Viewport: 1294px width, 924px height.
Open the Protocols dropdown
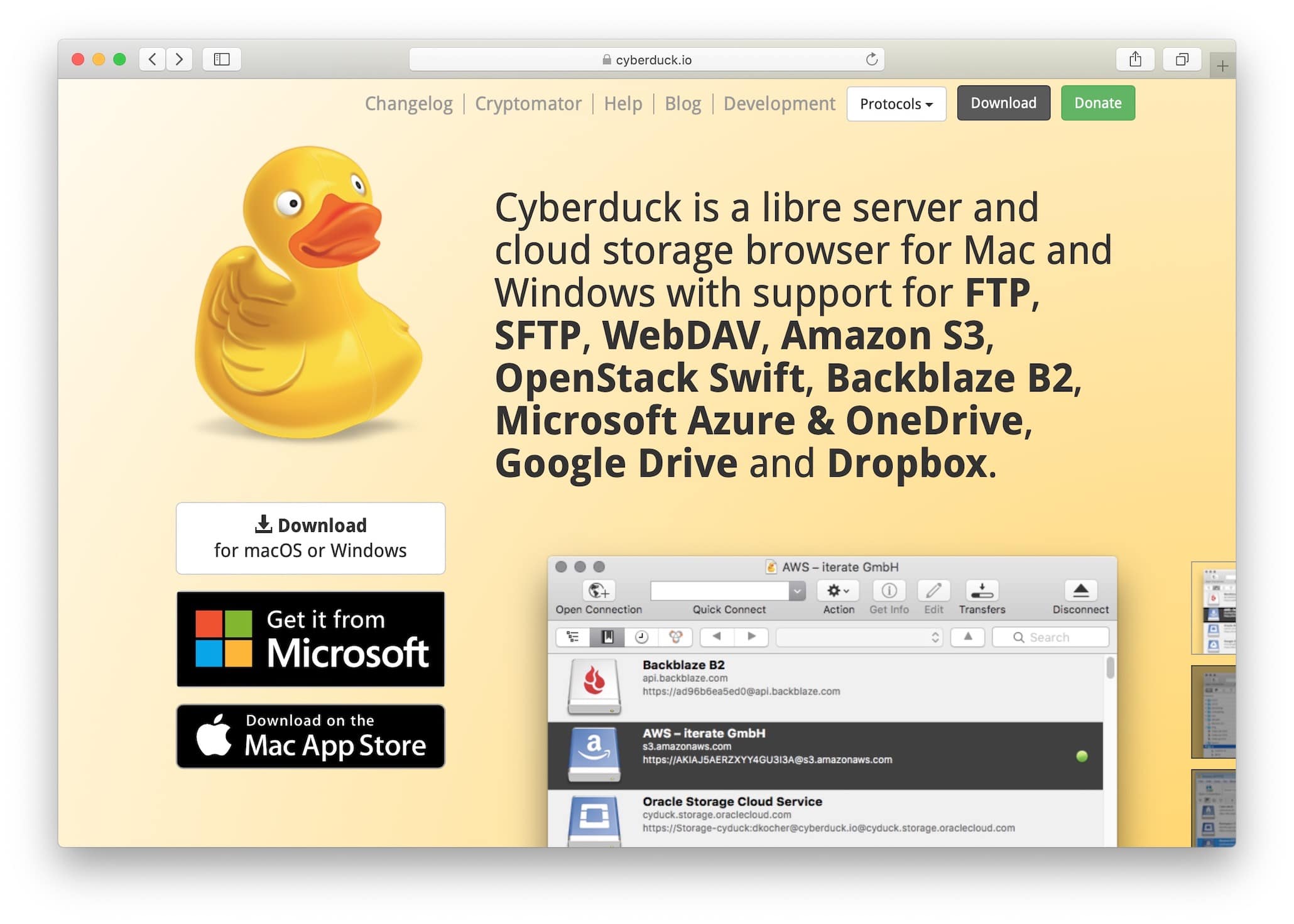point(896,104)
